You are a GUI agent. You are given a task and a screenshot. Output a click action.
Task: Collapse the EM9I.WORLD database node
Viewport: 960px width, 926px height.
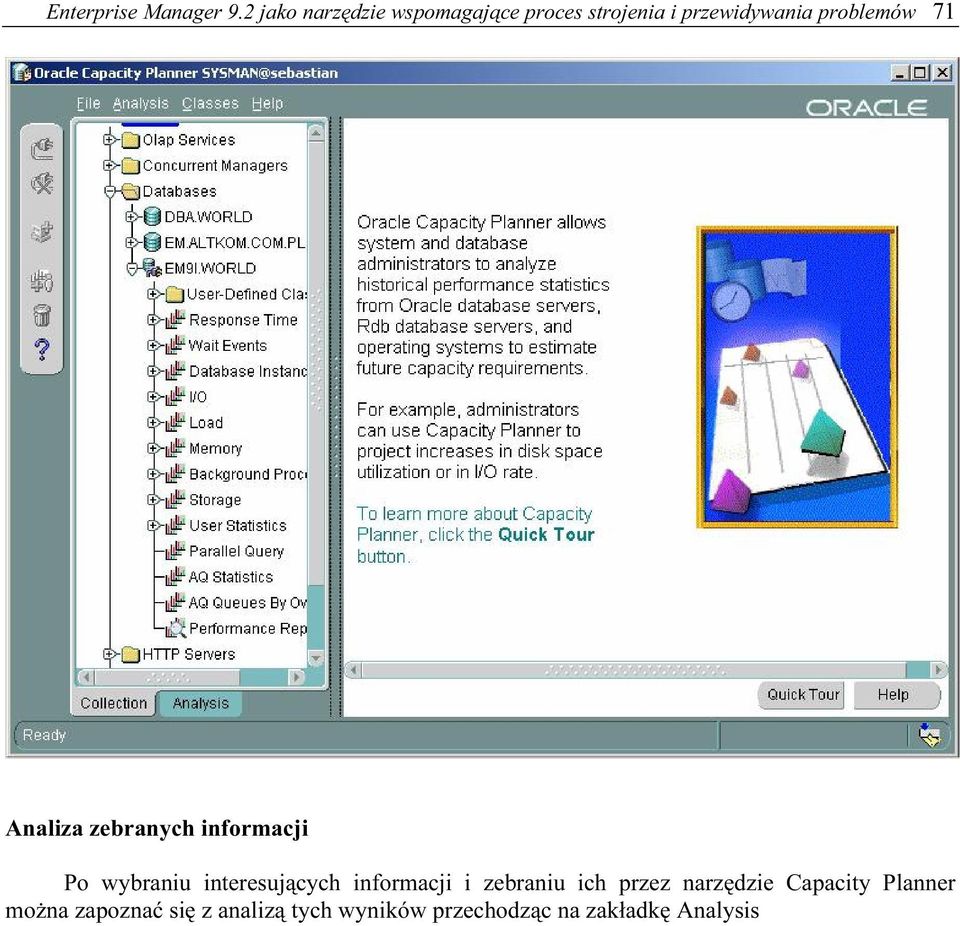coord(132,269)
